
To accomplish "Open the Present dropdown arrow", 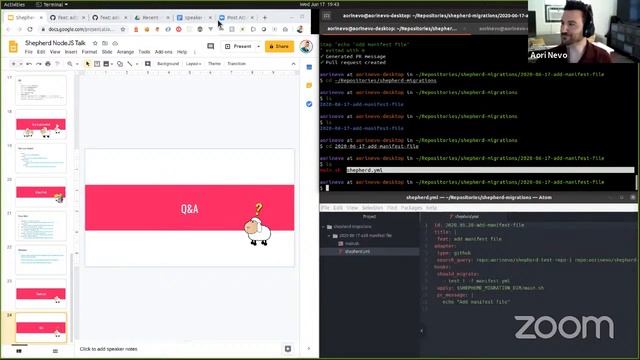I will 258,47.
